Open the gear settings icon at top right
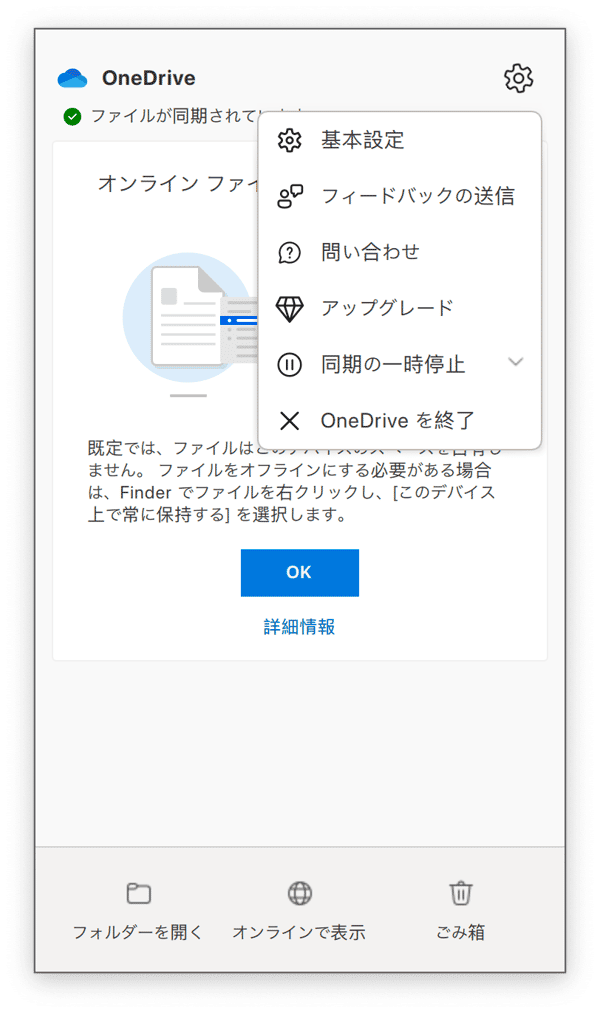Image resolution: width=600 pixels, height=1013 pixels. 518,78
